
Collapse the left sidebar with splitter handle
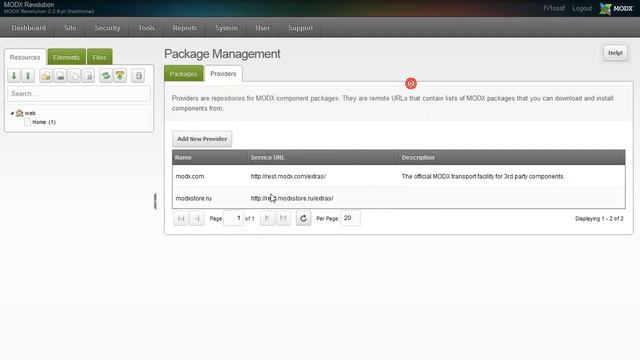(155, 201)
